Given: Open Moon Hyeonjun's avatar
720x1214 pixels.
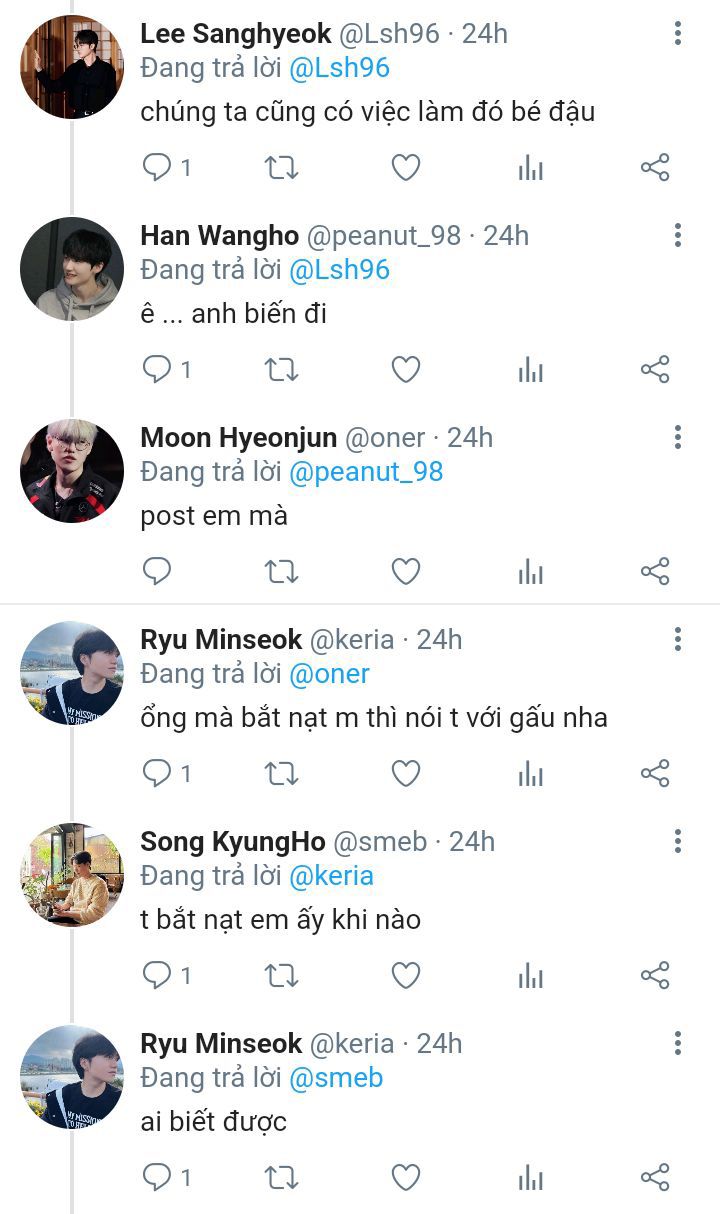Looking at the screenshot, I should (72, 471).
